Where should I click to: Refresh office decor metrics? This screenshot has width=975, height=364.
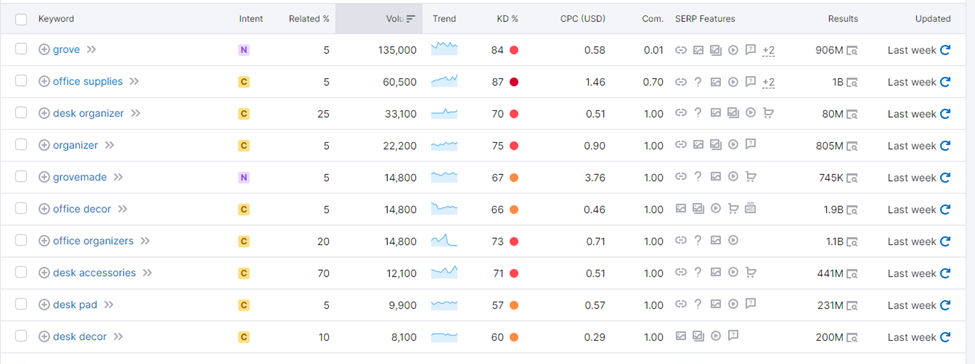pos(945,209)
